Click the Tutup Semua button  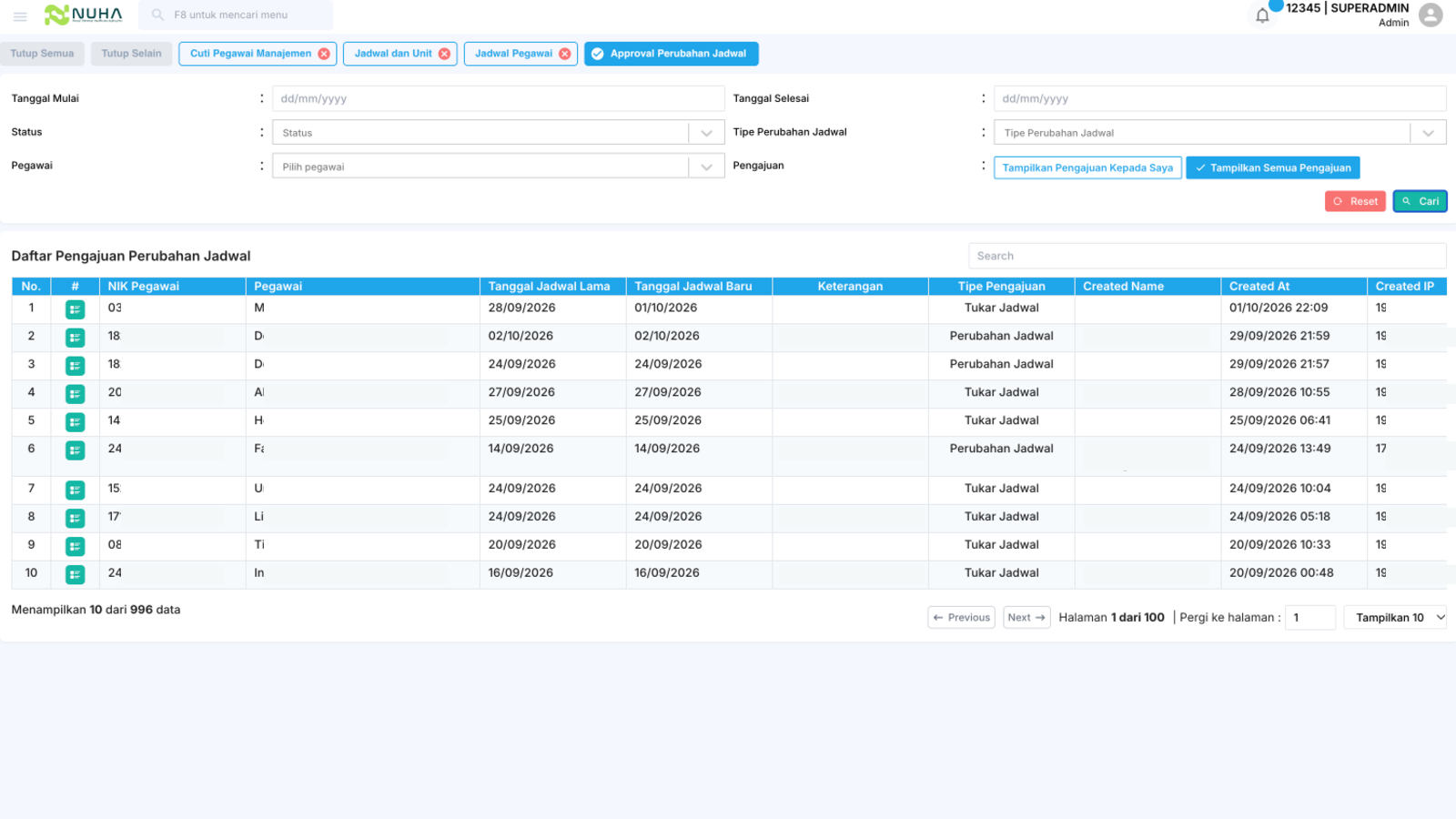click(42, 54)
